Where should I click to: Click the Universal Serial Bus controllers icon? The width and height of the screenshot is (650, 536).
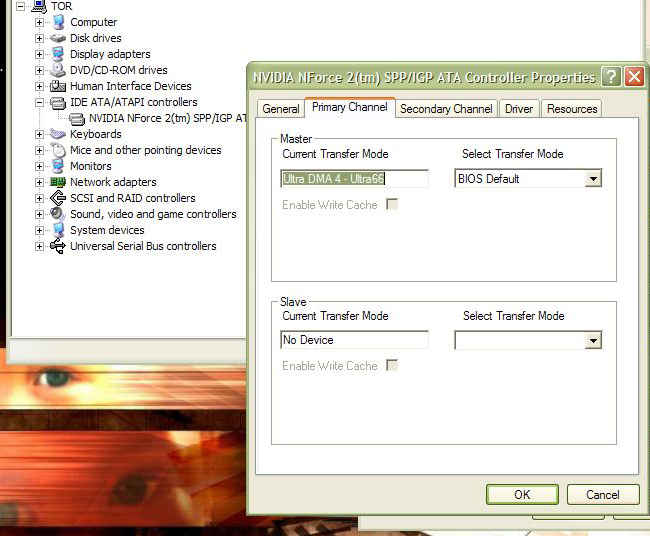(x=58, y=246)
